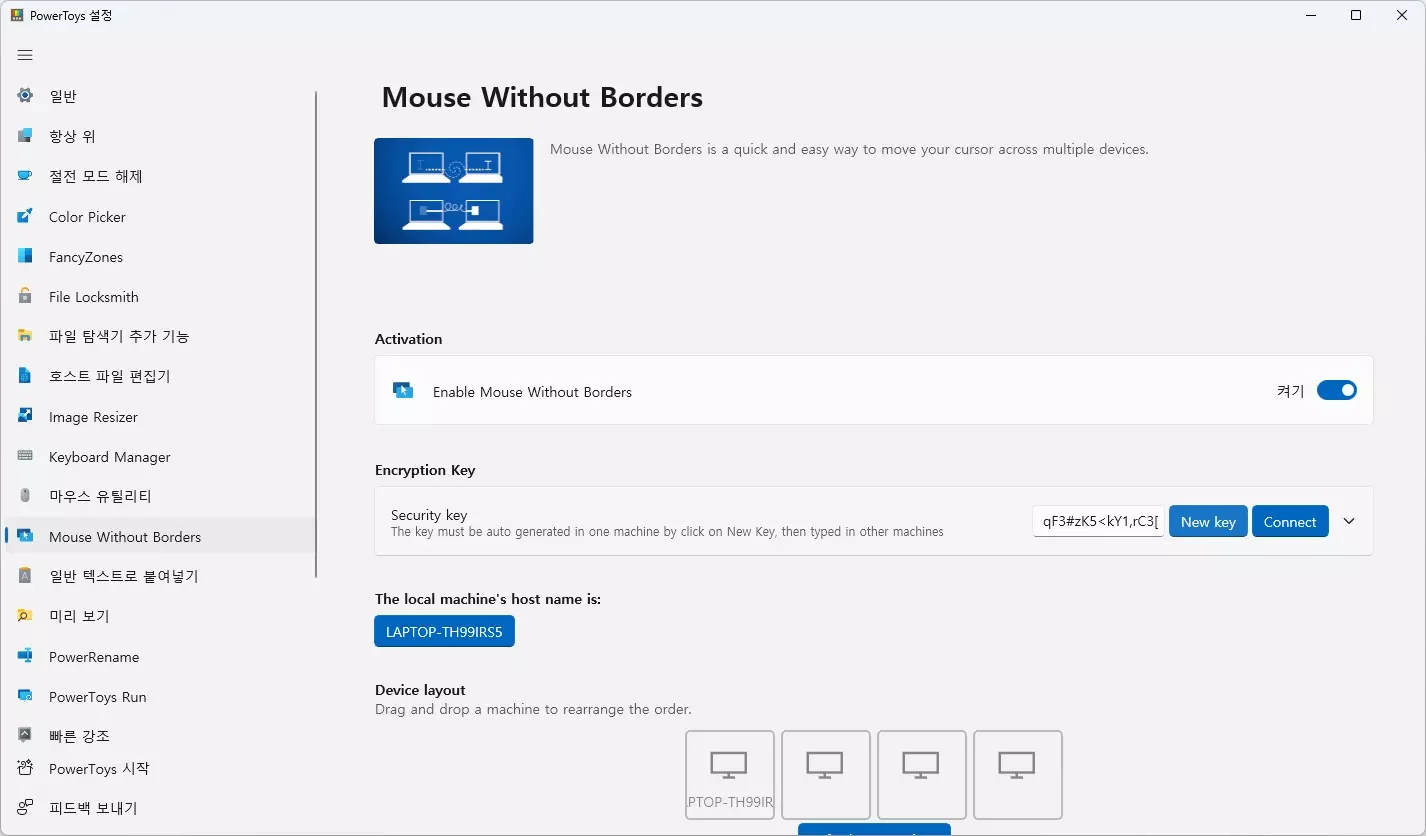Click the Keyboard Manager keyboard icon
Screen dimensions: 1426x836
tap(25, 456)
